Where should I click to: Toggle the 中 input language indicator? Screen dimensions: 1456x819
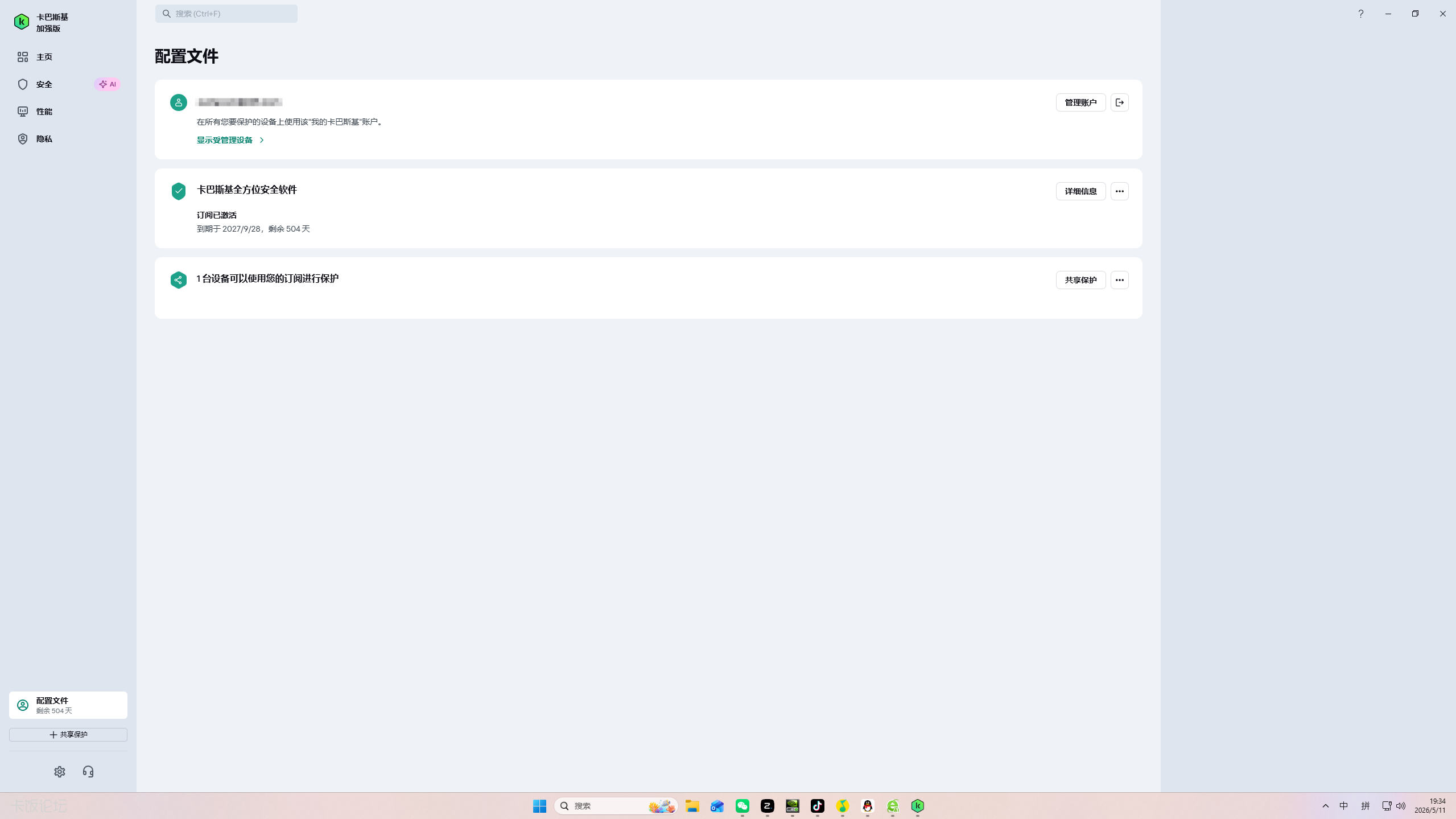click(x=1343, y=806)
